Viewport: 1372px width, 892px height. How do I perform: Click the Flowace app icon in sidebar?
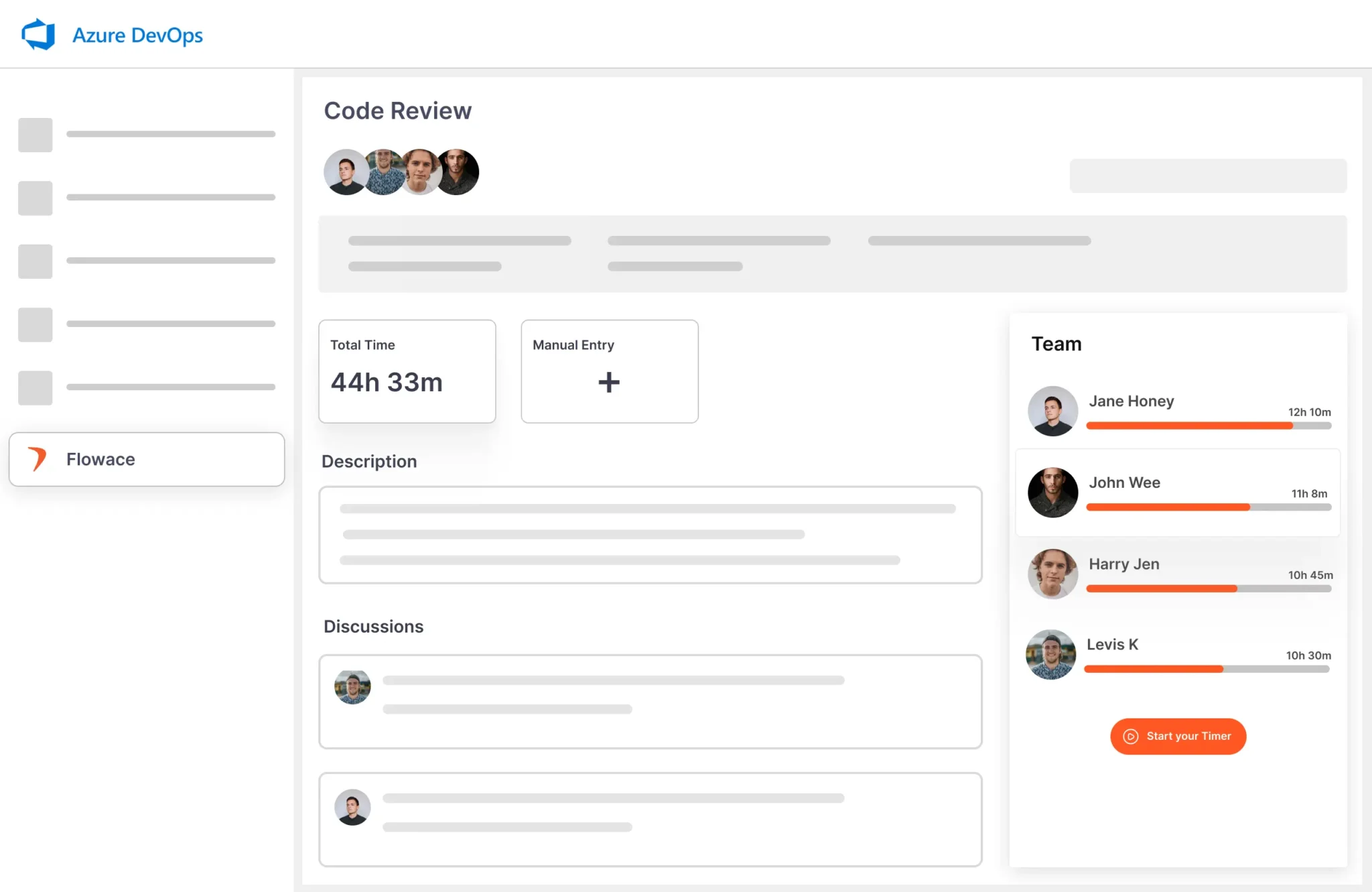[x=37, y=459]
